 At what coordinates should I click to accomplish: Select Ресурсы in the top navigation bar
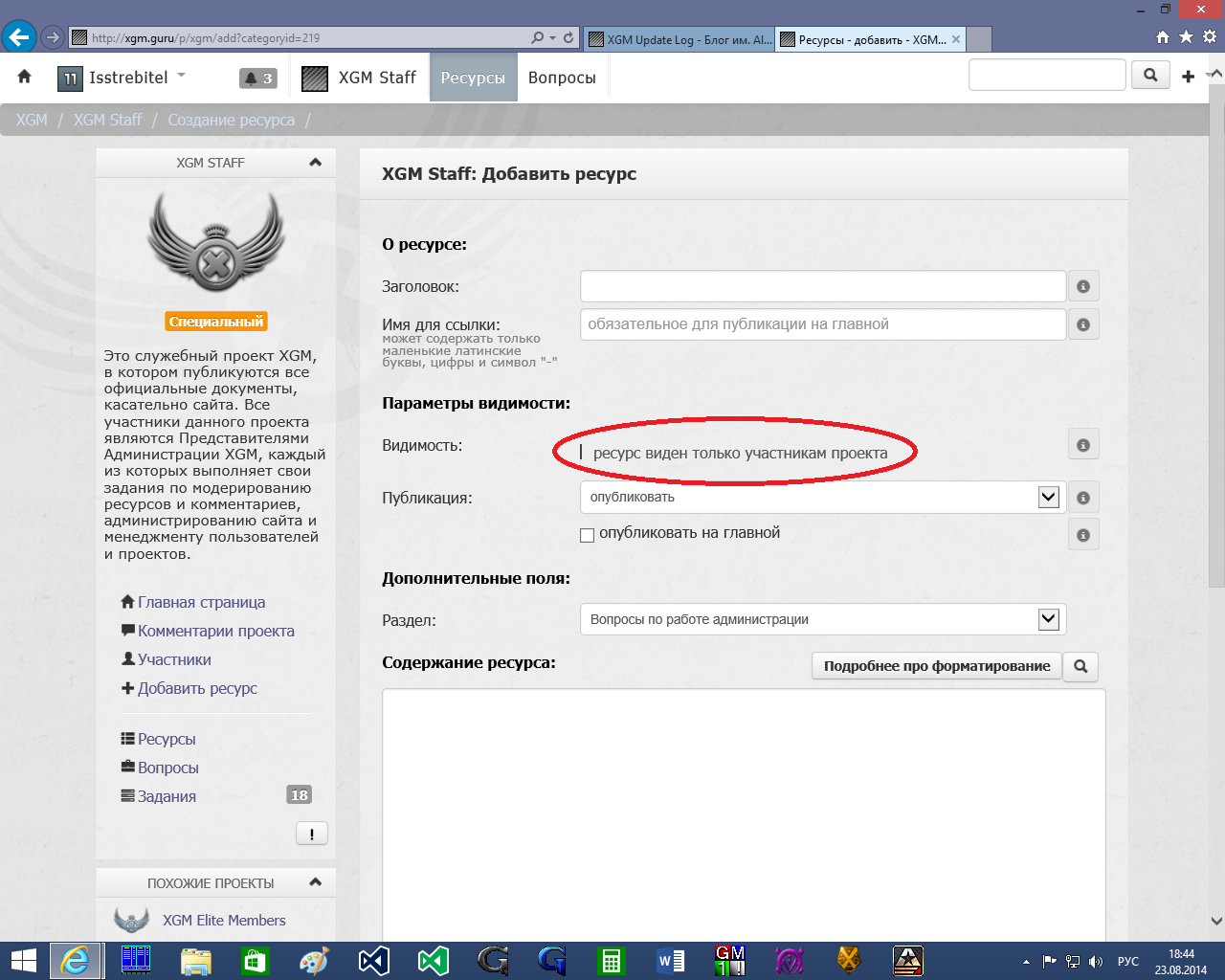pyautogui.click(x=473, y=78)
